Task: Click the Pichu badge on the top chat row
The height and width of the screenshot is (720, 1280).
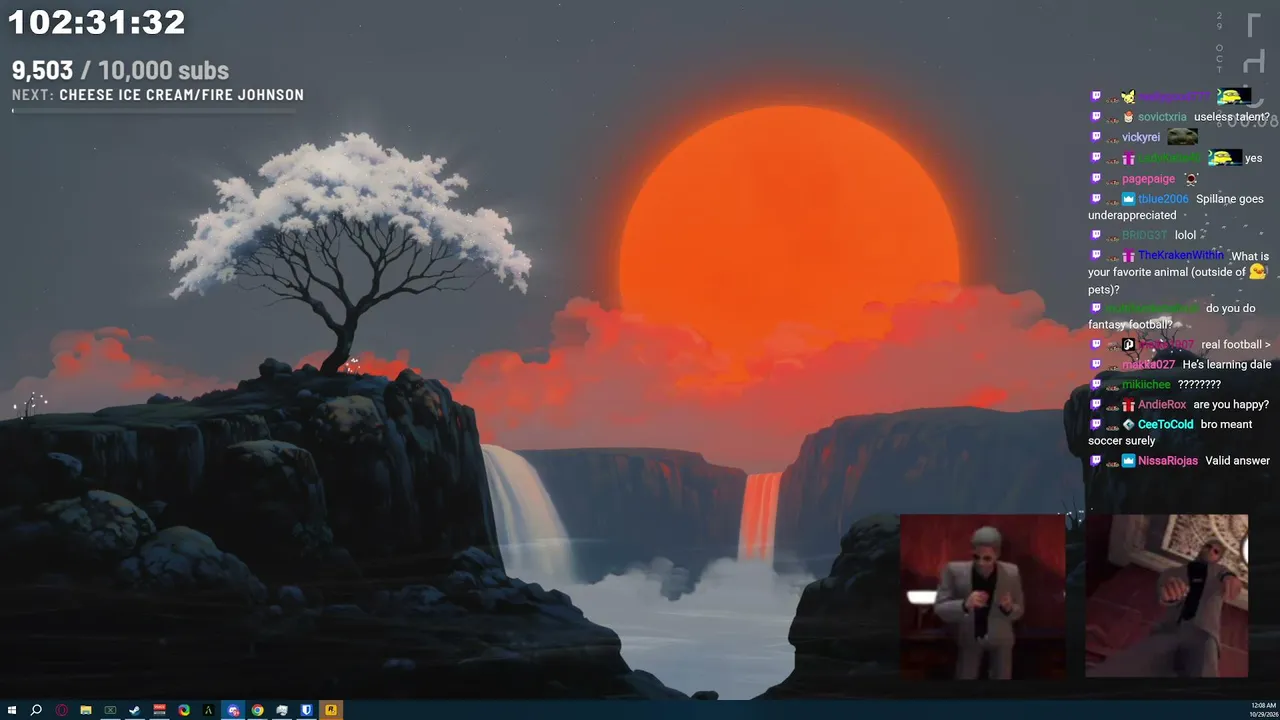Action: [x=1128, y=96]
